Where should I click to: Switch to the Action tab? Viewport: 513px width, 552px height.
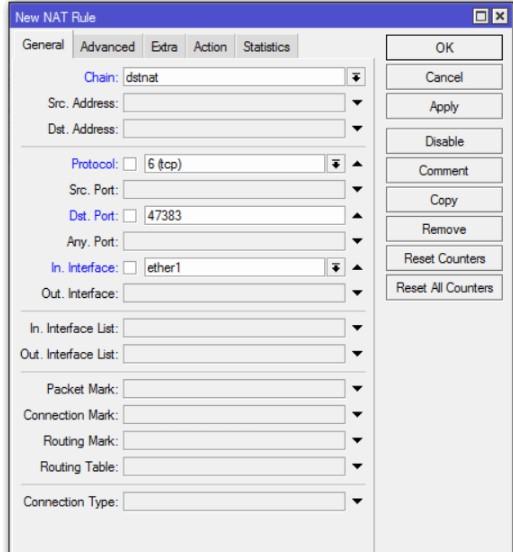(210, 46)
